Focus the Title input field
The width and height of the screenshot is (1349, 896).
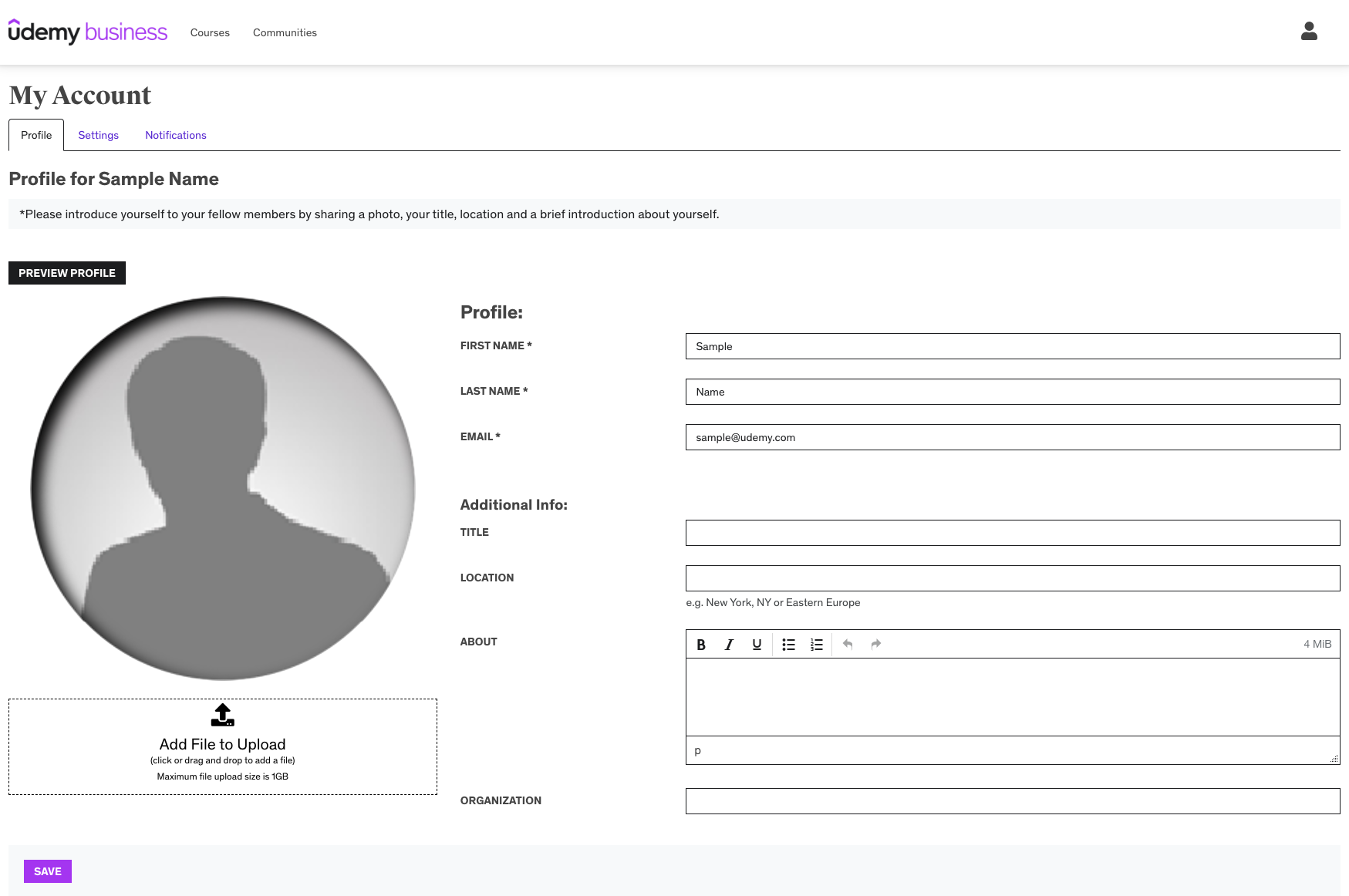1013,533
